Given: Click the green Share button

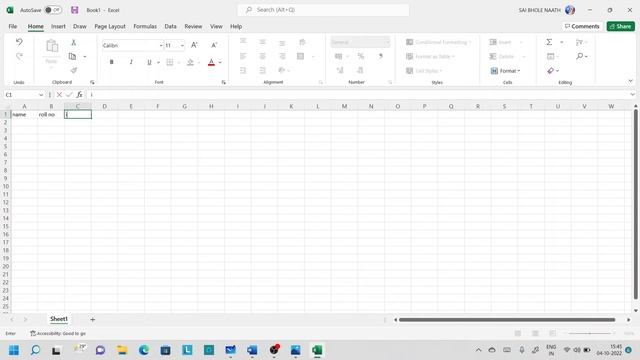Looking at the screenshot, I should (x=620, y=26).
